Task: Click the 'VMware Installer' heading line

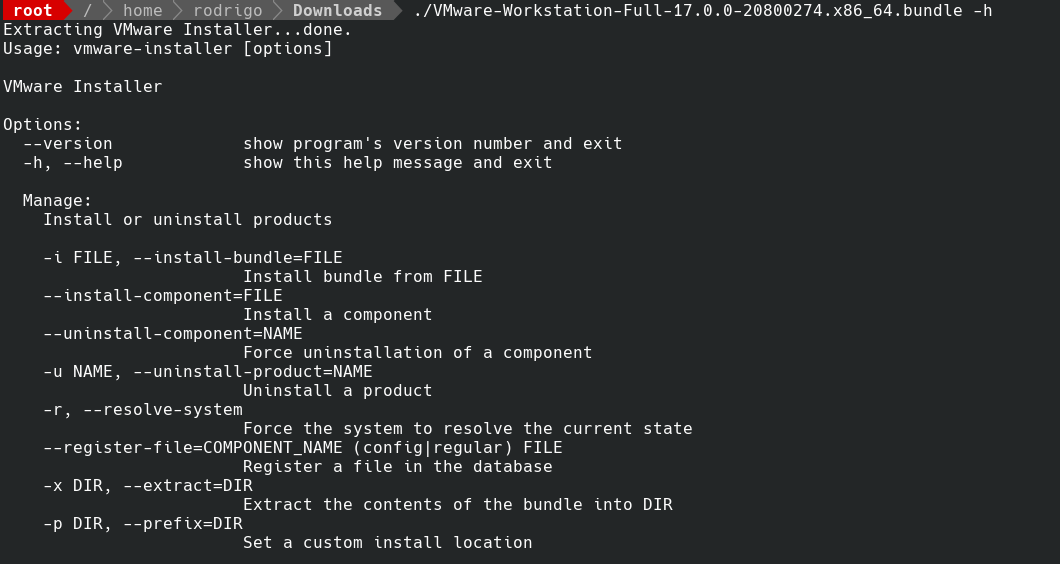Action: tap(82, 87)
